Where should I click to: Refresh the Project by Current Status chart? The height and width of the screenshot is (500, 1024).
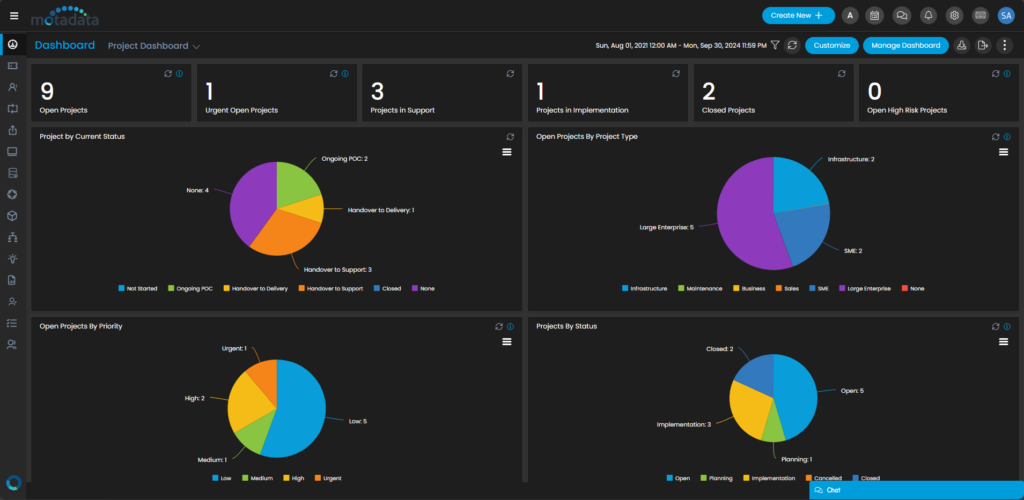[510, 137]
